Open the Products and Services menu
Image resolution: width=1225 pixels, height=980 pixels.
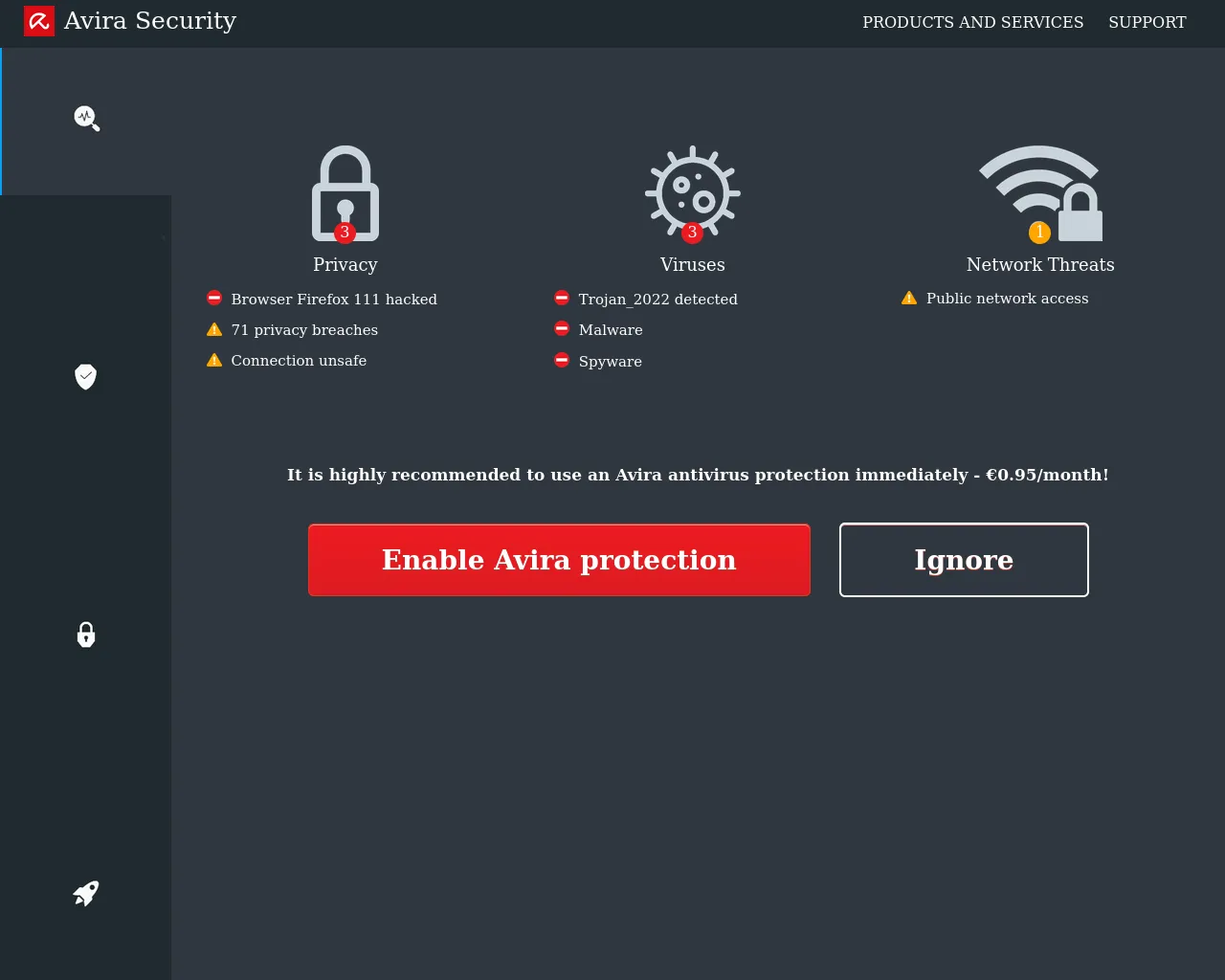(972, 22)
